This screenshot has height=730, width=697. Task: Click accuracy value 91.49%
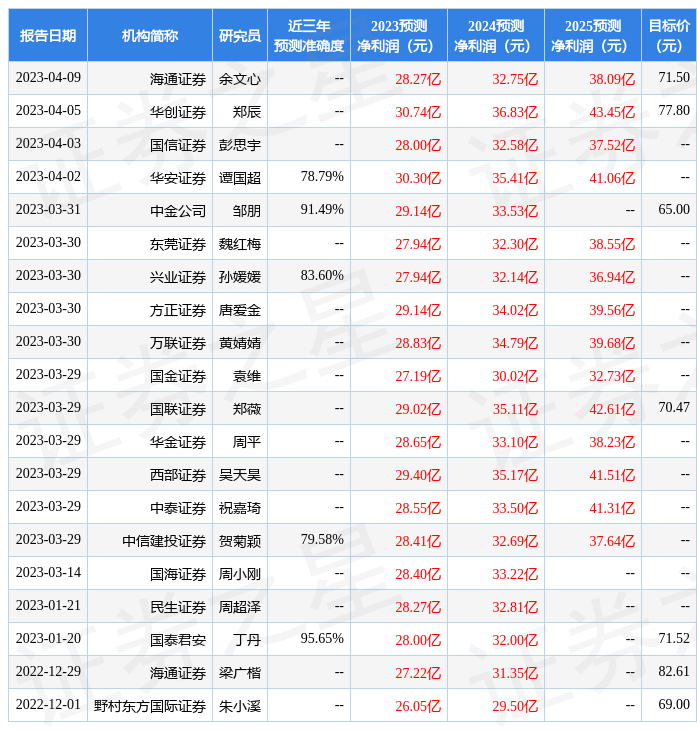click(x=322, y=210)
